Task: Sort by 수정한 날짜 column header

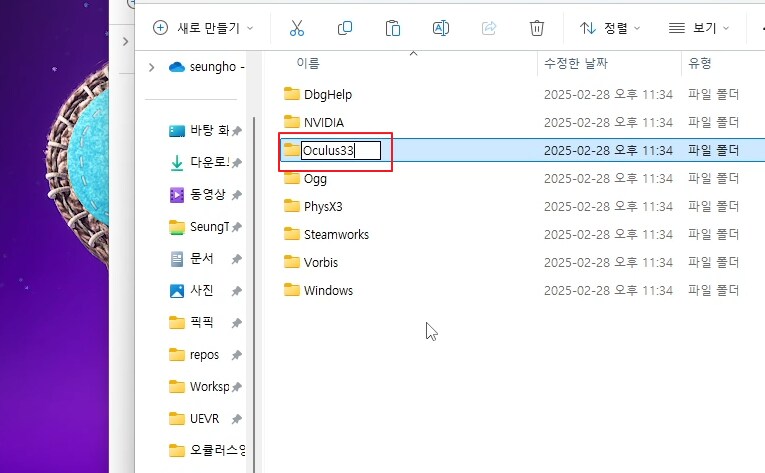Action: pyautogui.click(x=576, y=63)
